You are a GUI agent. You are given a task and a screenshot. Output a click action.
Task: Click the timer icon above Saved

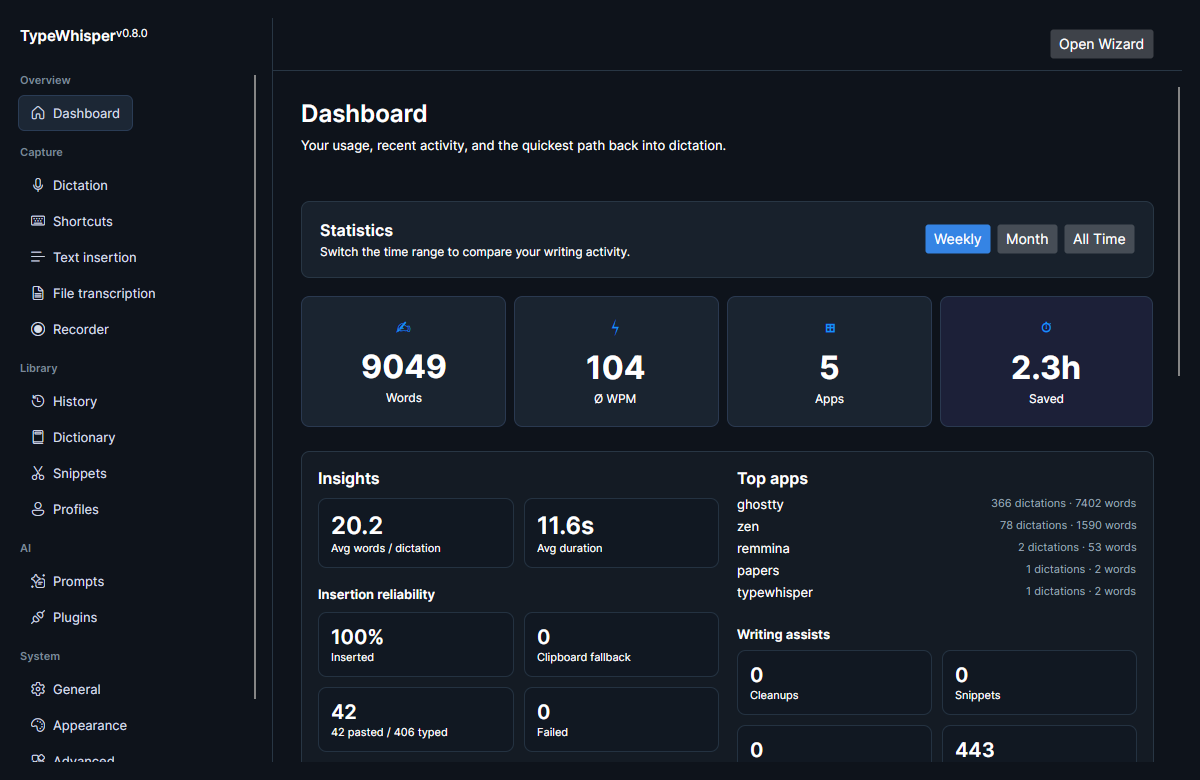click(1046, 328)
